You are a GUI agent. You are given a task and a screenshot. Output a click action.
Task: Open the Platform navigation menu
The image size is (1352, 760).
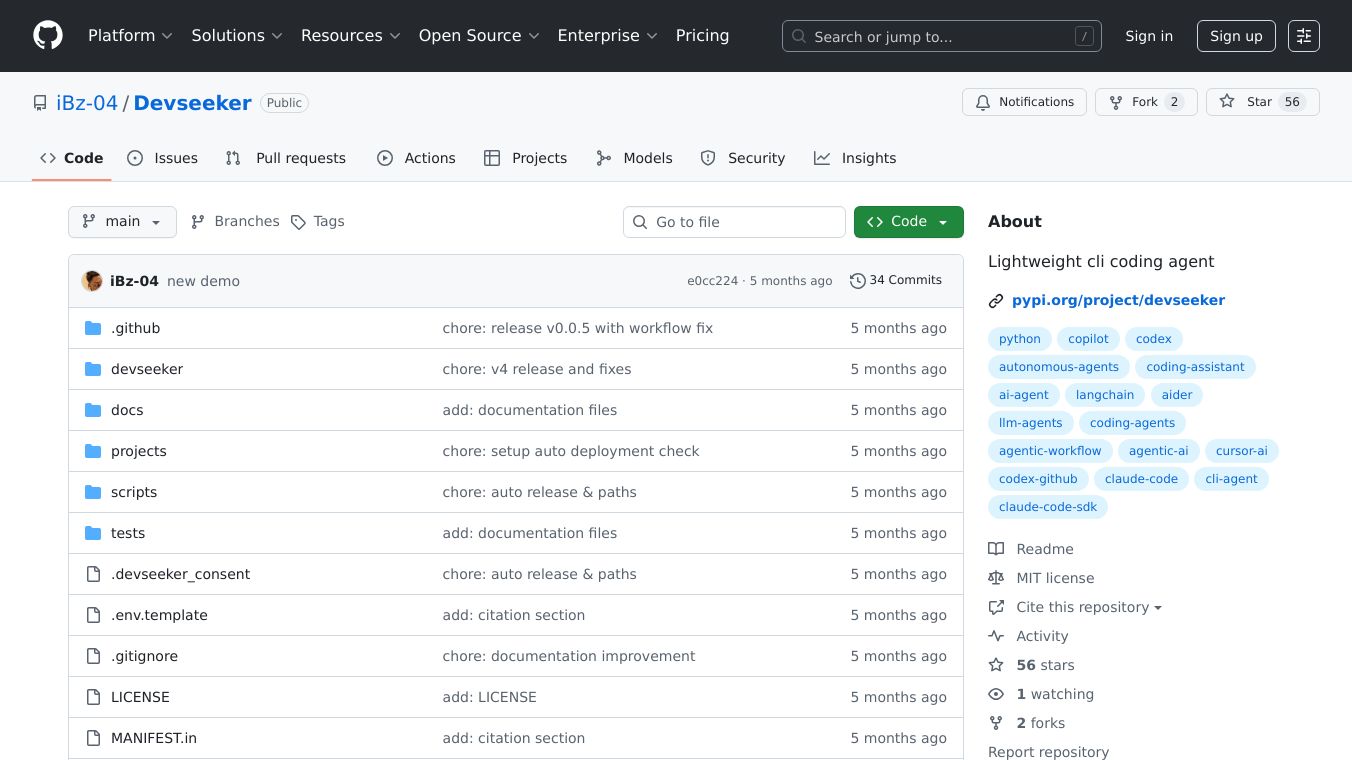pos(130,36)
